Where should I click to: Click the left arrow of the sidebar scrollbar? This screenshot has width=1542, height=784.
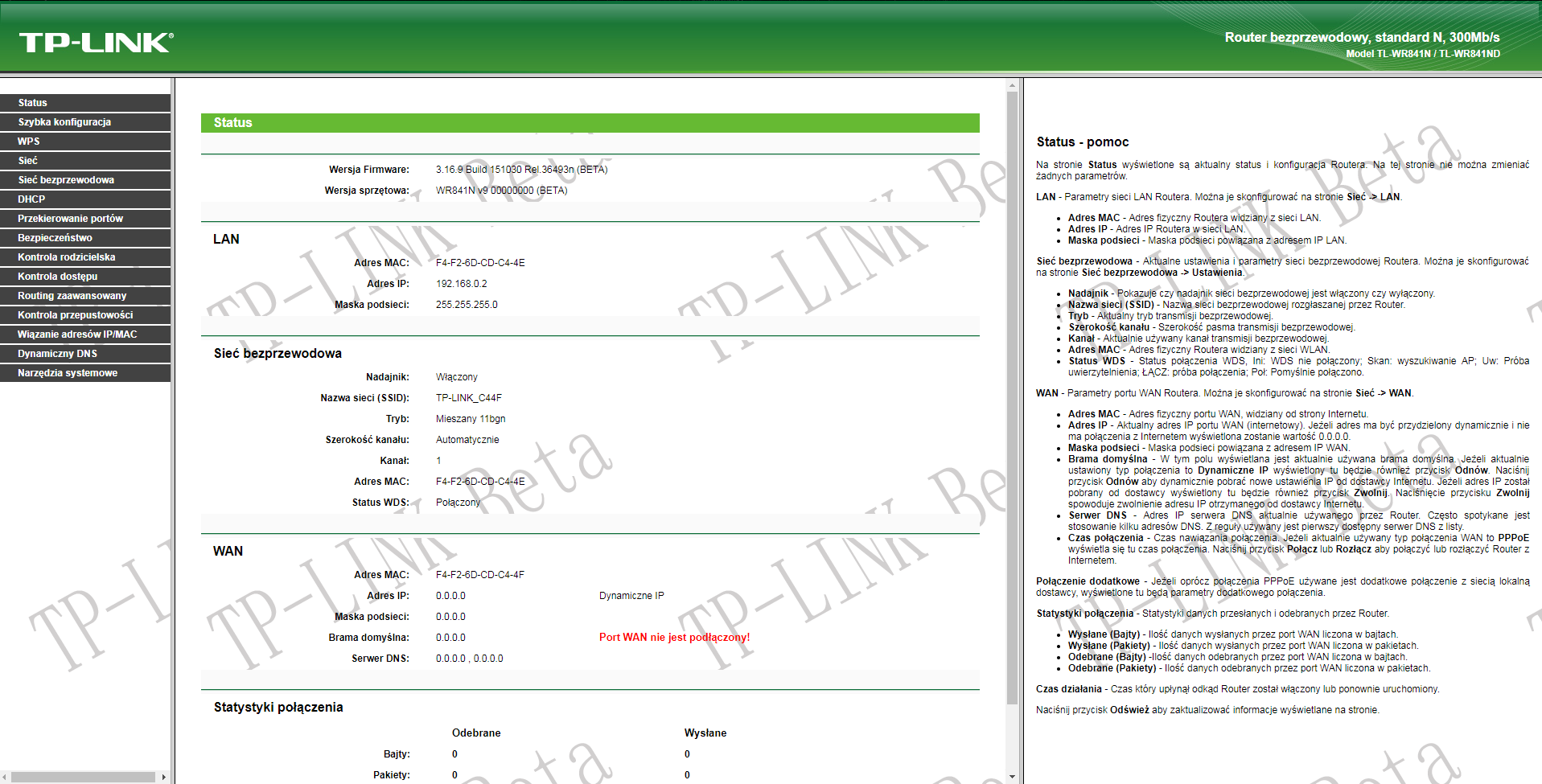tap(5, 777)
